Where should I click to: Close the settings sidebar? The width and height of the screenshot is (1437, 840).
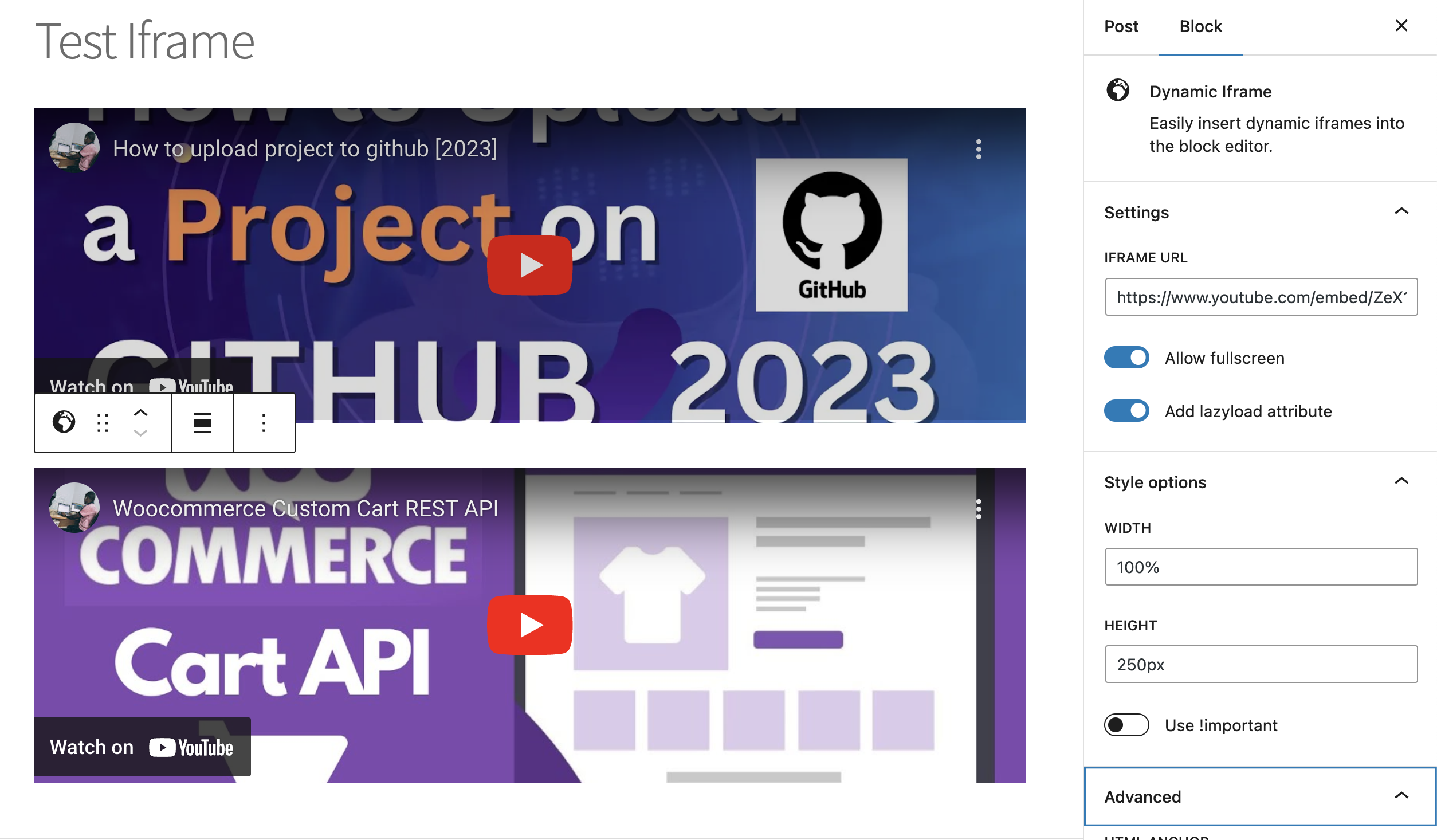tap(1401, 26)
